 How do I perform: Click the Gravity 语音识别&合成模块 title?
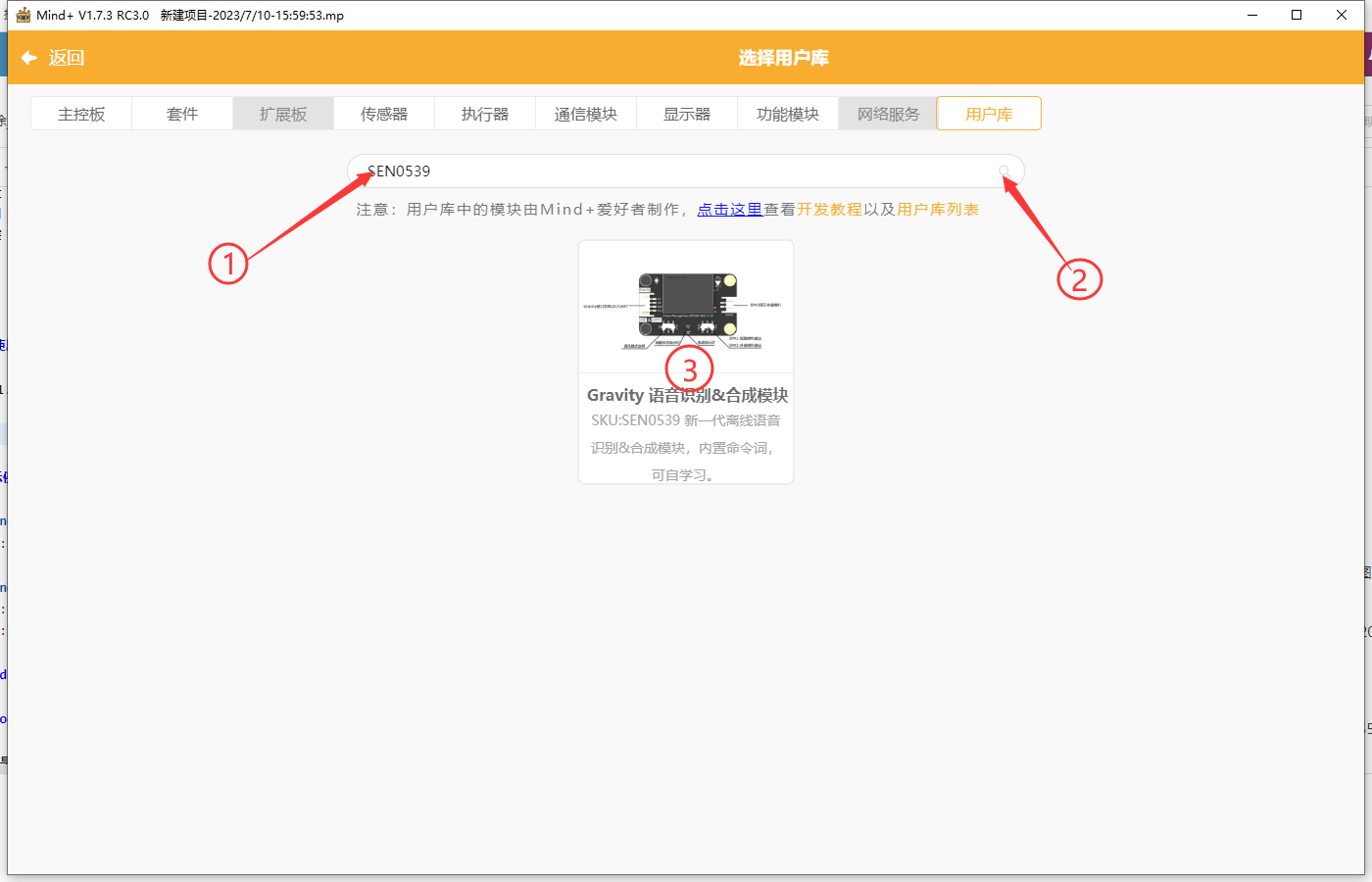(x=687, y=395)
